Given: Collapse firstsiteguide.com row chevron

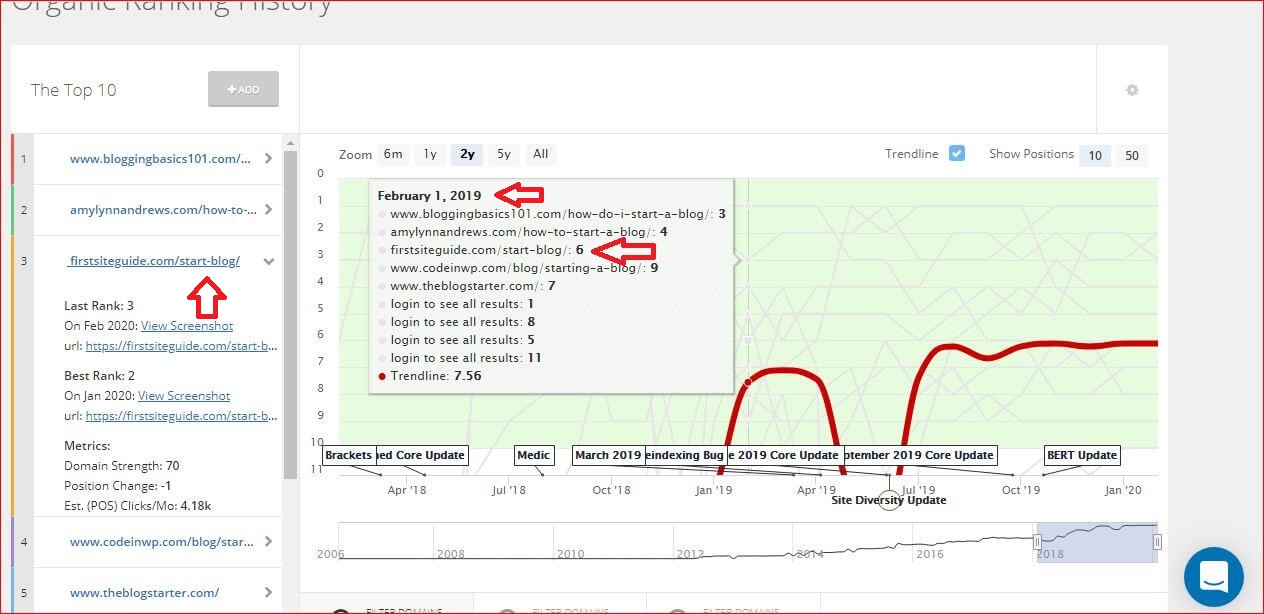Looking at the screenshot, I should (x=268, y=261).
